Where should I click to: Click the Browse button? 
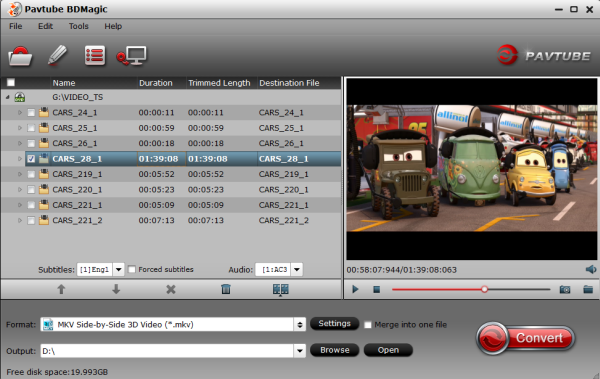(x=334, y=350)
